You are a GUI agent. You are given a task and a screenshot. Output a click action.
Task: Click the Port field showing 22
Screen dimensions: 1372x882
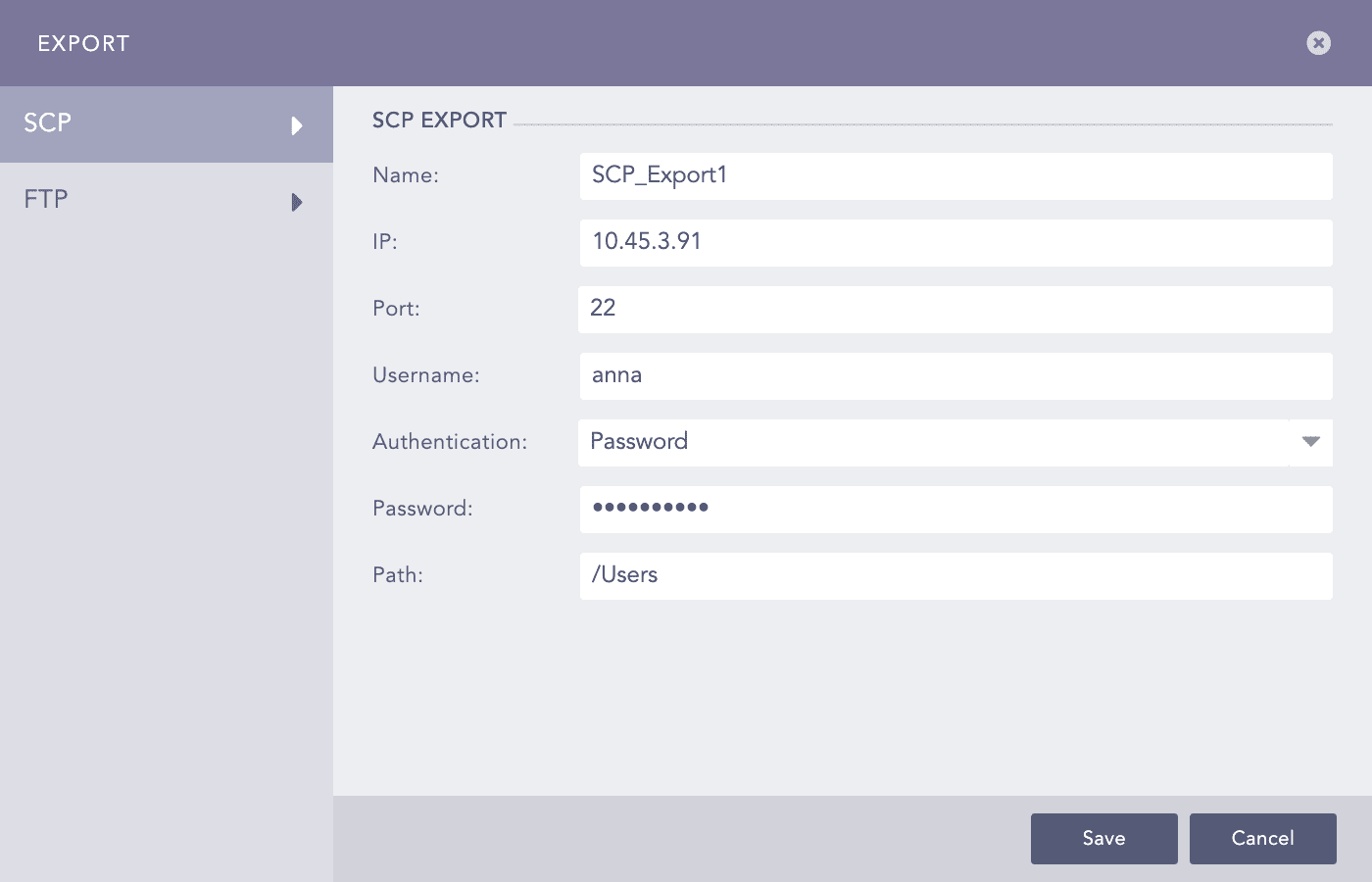pyautogui.click(x=955, y=310)
